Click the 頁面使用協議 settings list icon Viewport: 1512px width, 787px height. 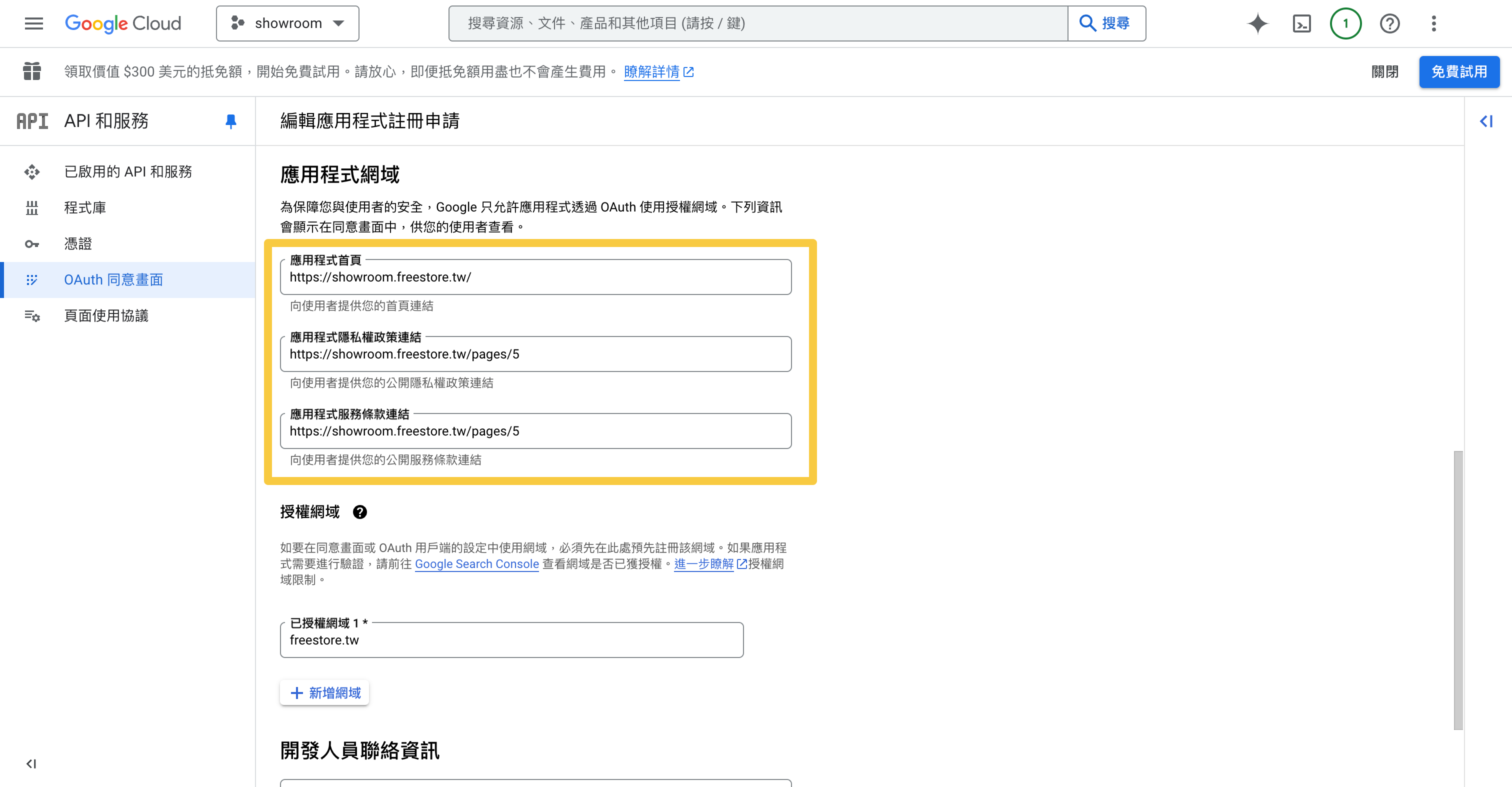31,315
